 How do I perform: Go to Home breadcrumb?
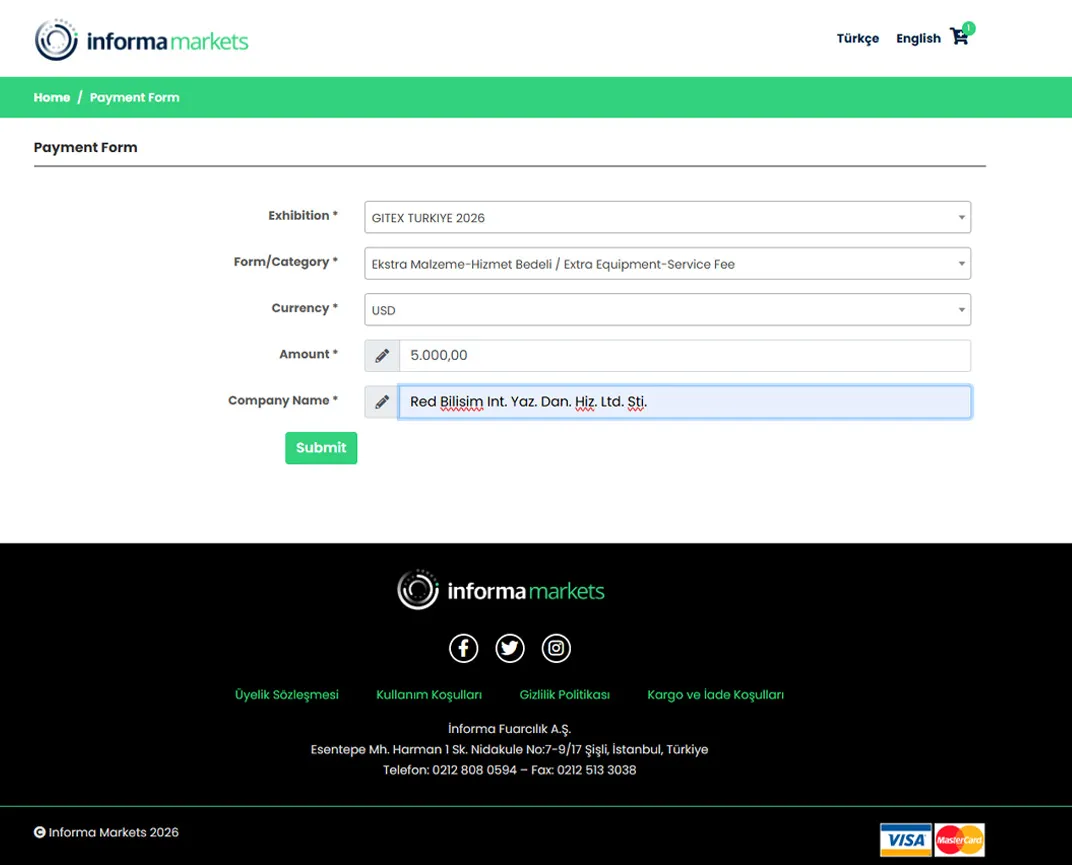[52, 97]
